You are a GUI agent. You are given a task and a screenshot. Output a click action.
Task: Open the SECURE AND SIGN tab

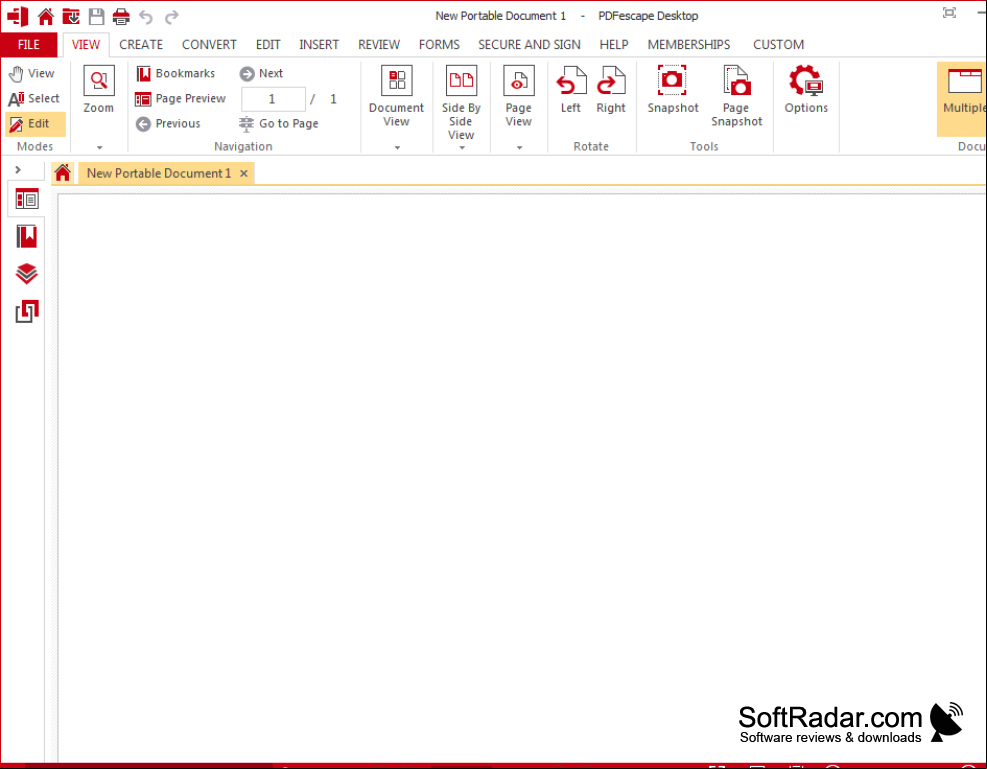tap(529, 45)
